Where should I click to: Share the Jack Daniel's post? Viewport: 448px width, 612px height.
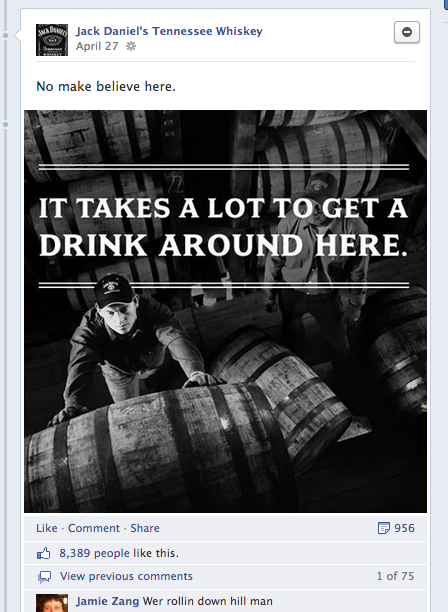[x=145, y=528]
